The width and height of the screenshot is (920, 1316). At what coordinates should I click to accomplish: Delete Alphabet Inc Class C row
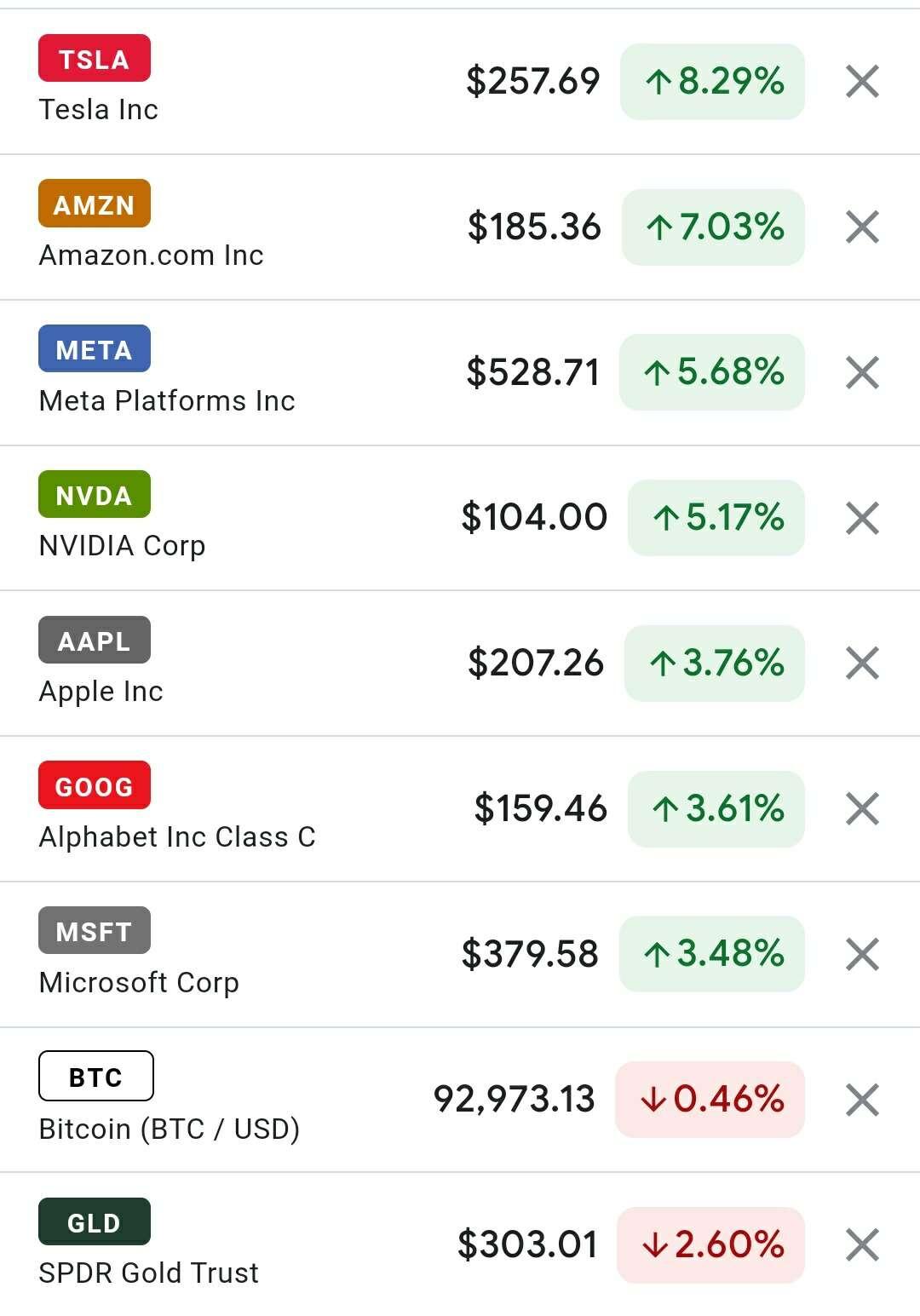(x=862, y=809)
